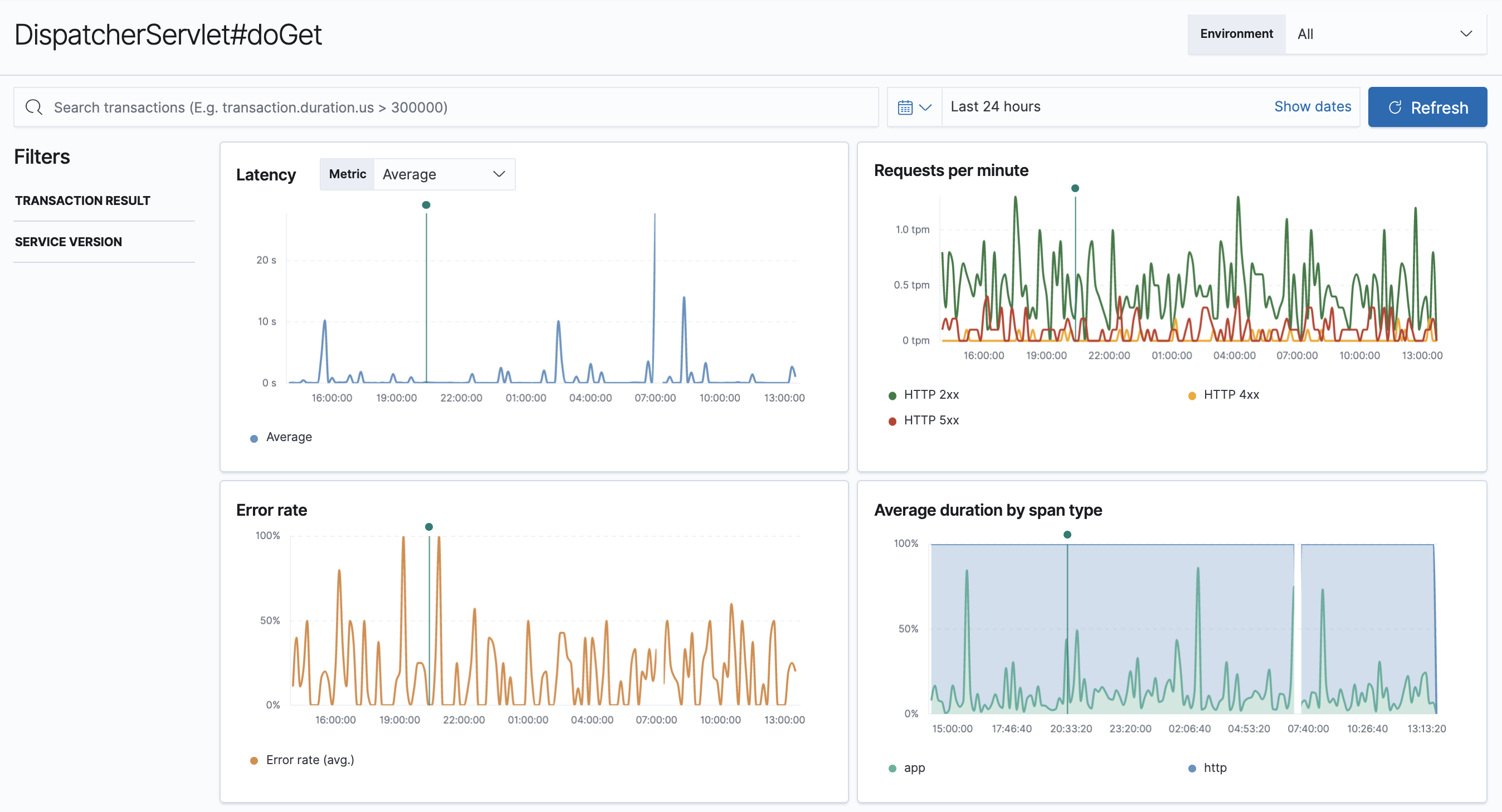
Task: Select the TRANSACTION RESULT filter section
Action: click(82, 200)
